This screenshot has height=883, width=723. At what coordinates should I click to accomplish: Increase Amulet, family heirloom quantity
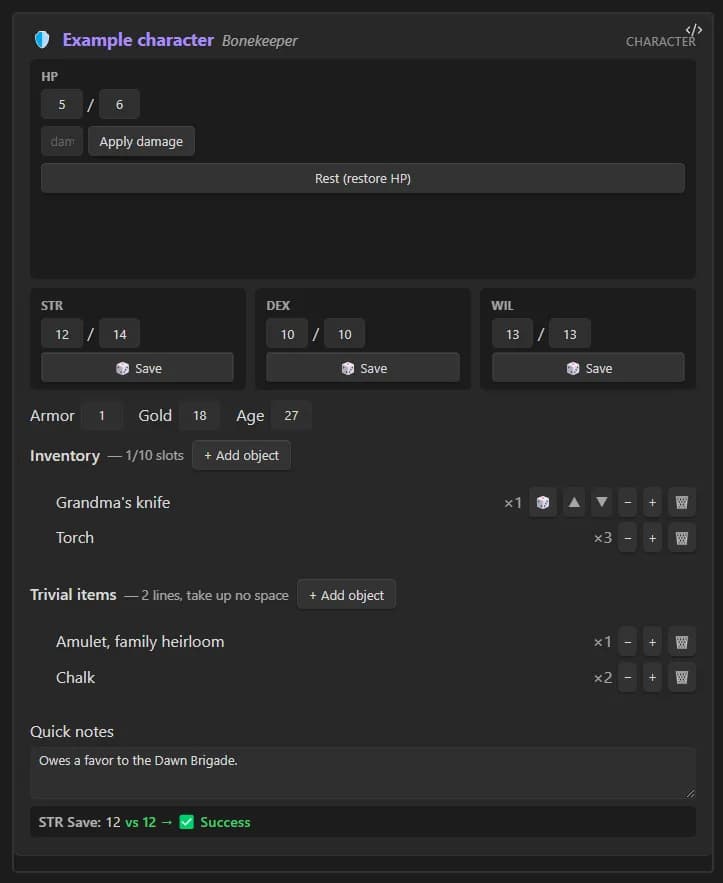[652, 642]
